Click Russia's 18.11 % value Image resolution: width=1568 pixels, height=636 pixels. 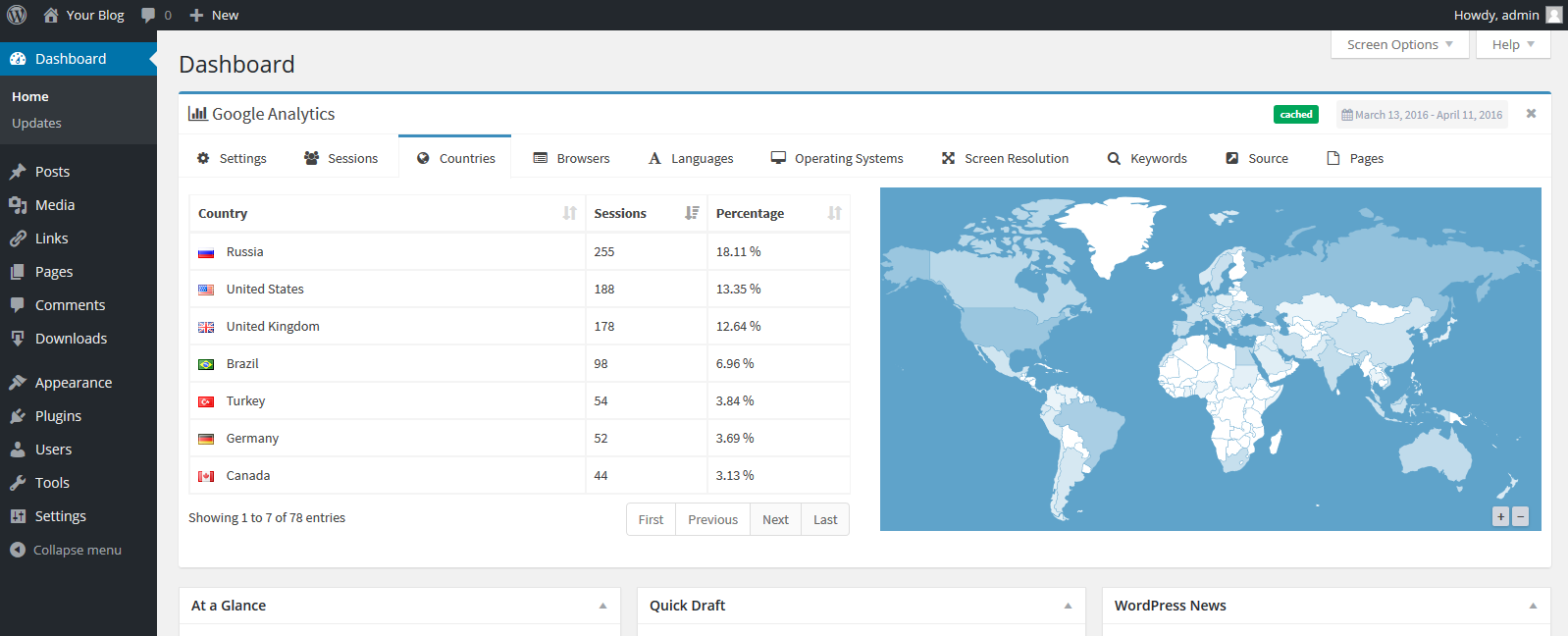tap(738, 252)
